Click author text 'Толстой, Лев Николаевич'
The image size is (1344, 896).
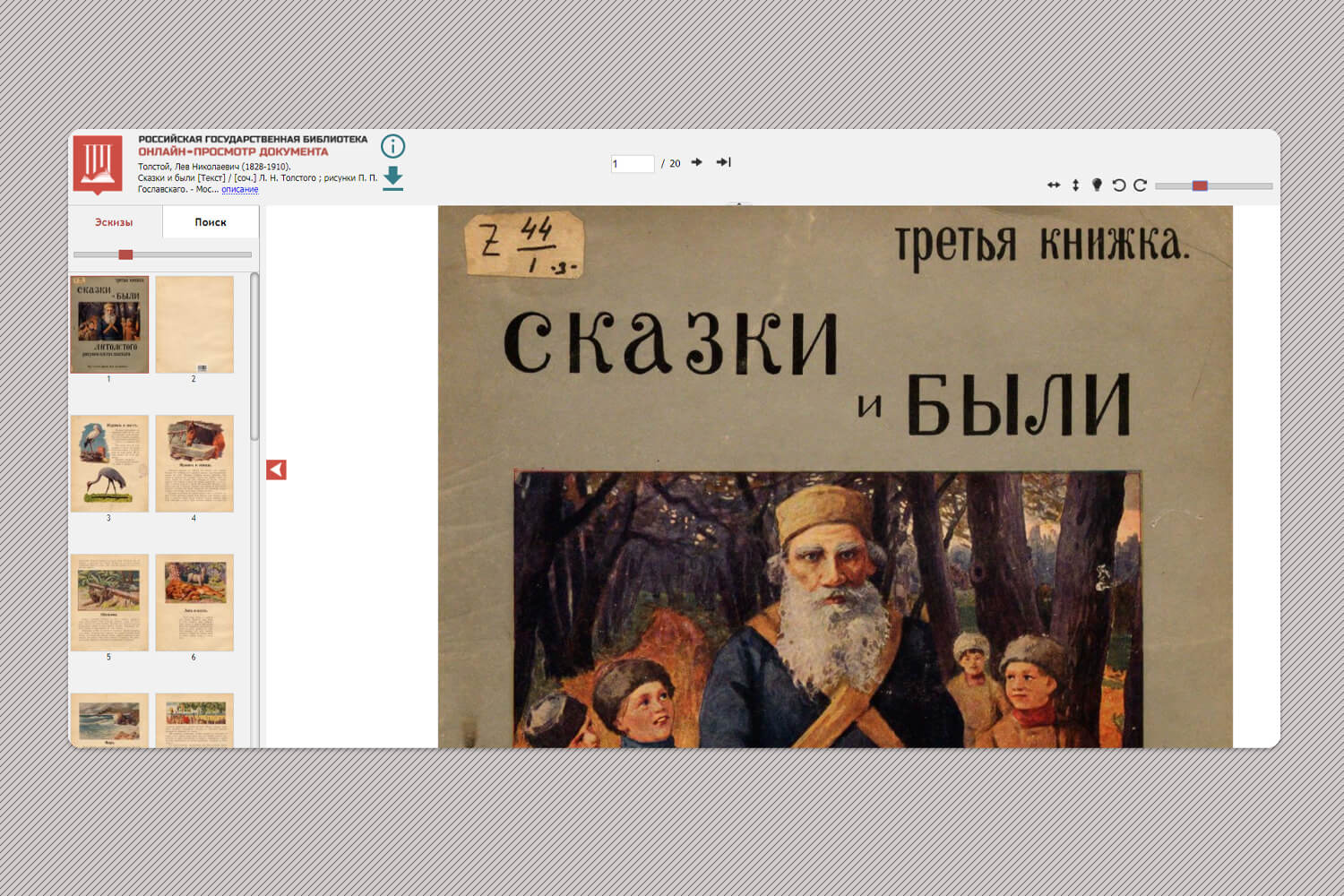coord(188,167)
